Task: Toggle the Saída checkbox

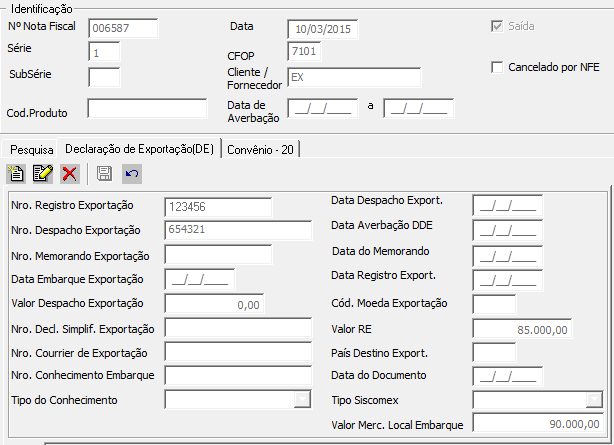Action: [499, 27]
